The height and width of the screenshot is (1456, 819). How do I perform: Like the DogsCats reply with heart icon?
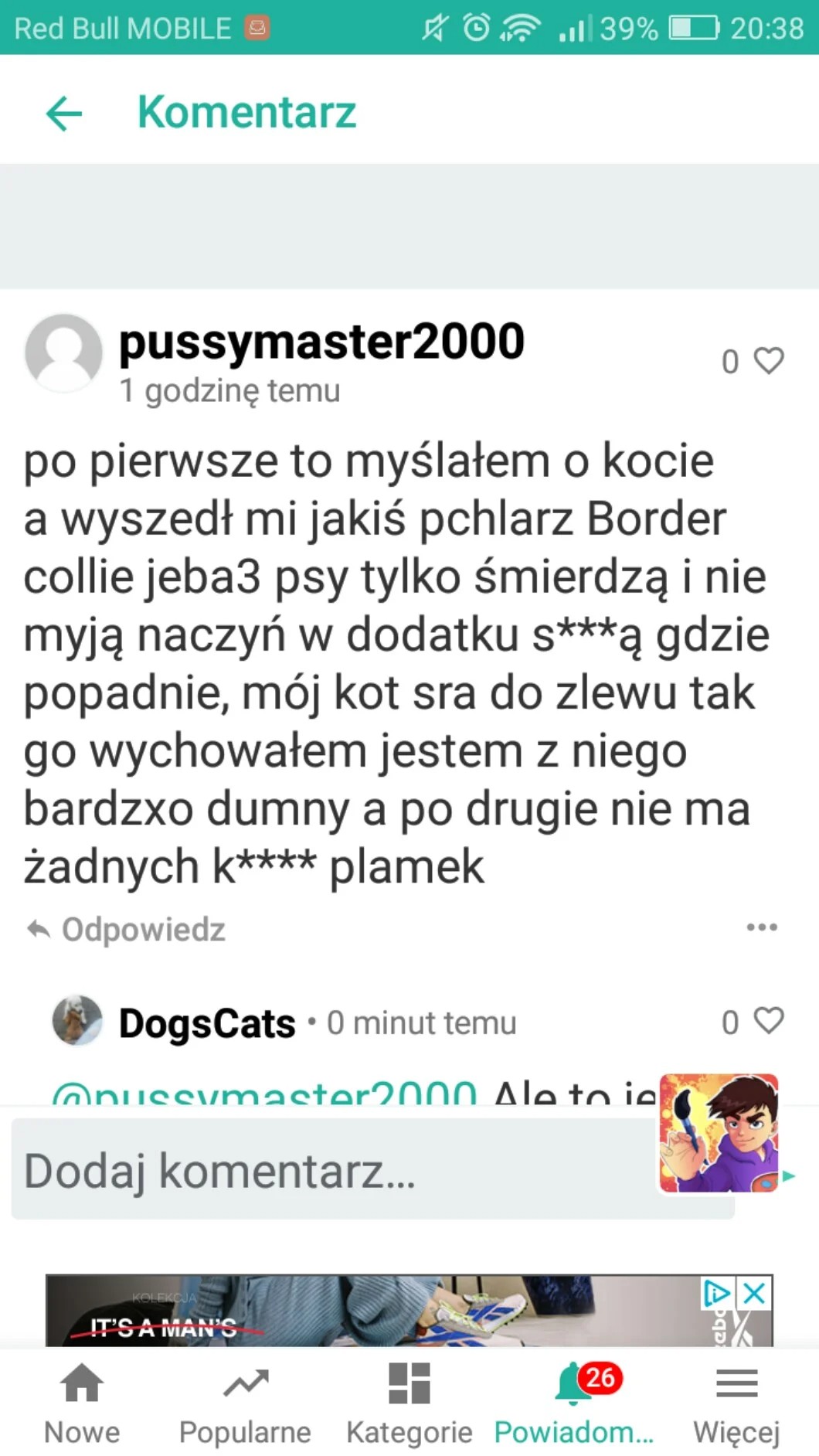(769, 1020)
